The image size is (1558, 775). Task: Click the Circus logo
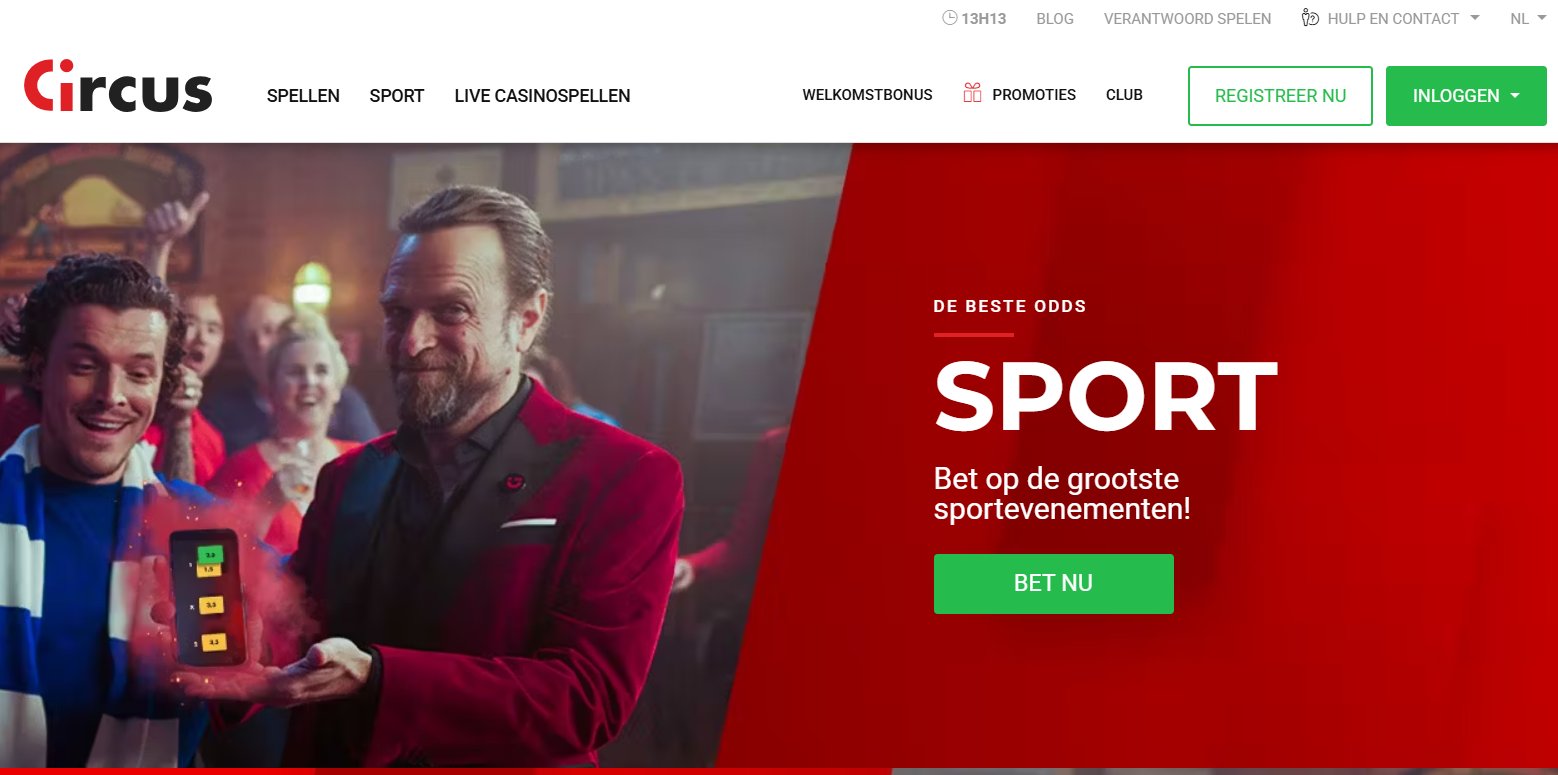point(118,87)
